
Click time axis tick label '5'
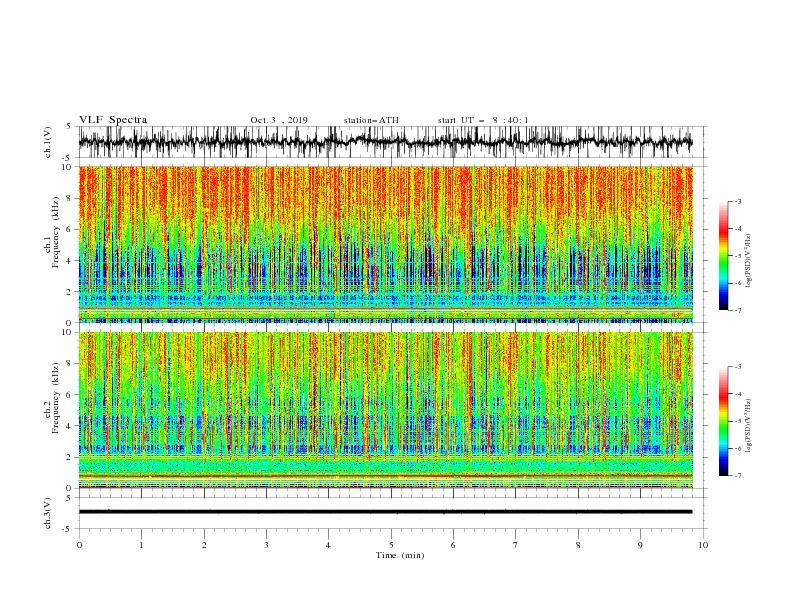(391, 545)
